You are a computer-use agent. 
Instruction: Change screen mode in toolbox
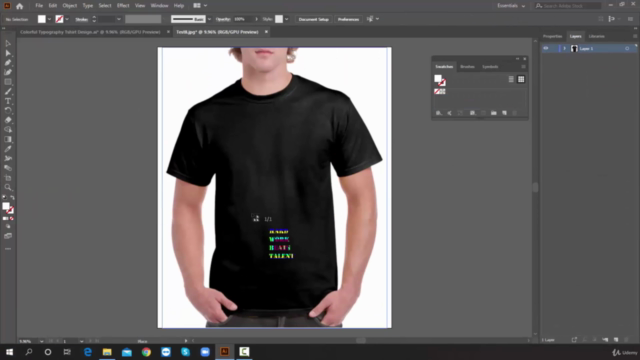[8, 236]
